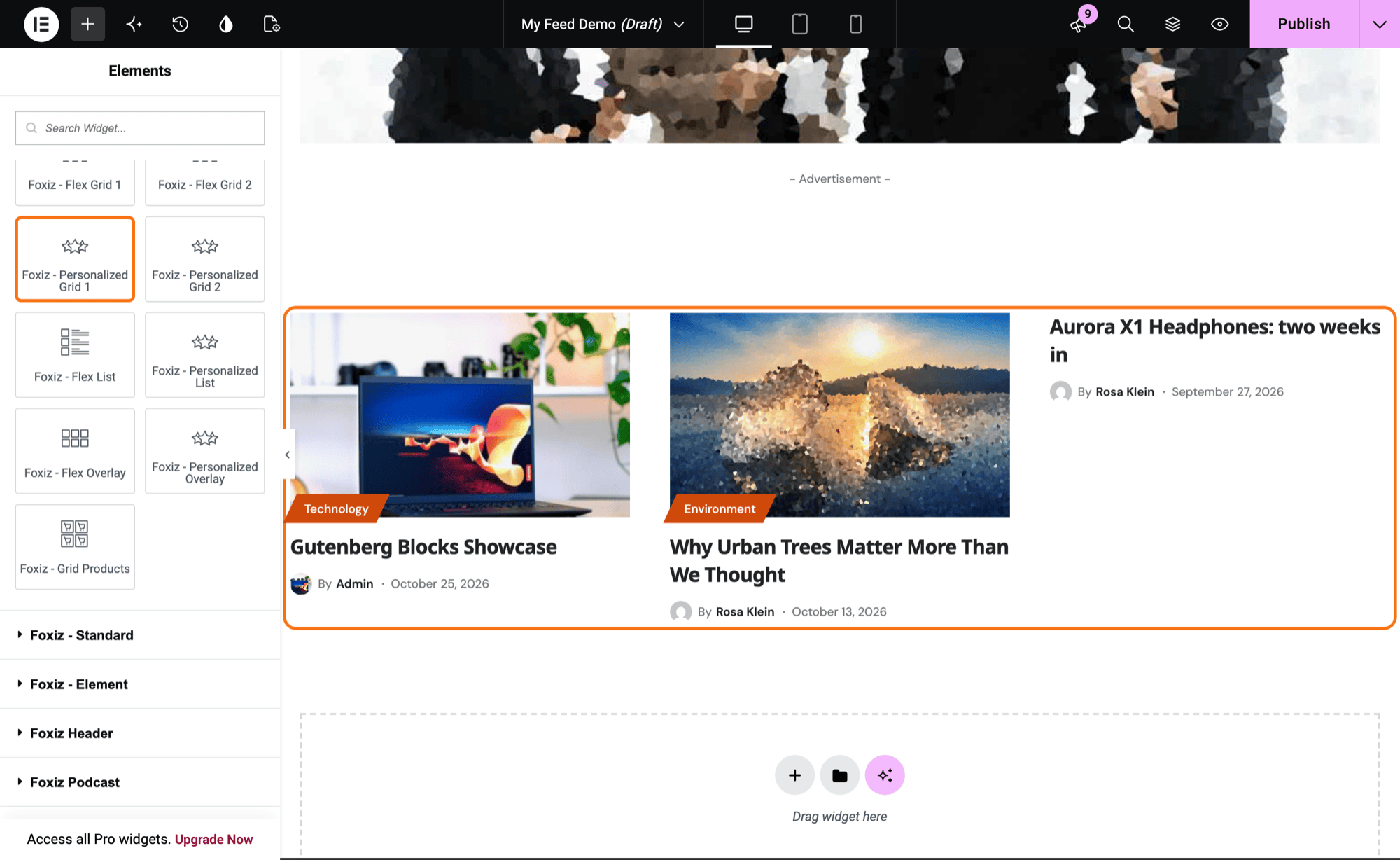Open the publish options dropdown arrow
The width and height of the screenshot is (1400, 860).
(x=1379, y=24)
